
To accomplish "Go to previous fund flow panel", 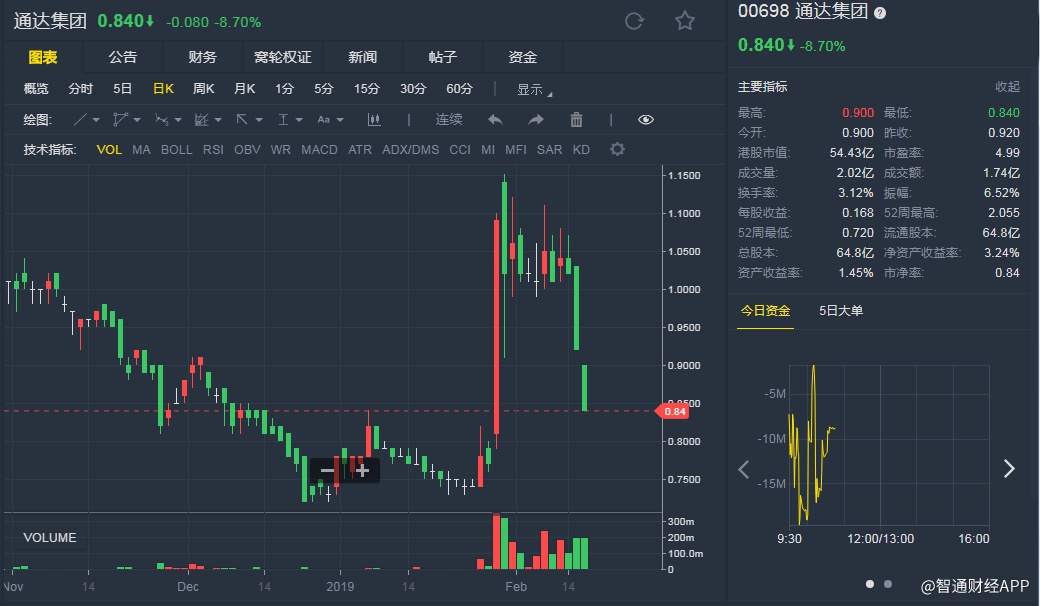I will [744, 469].
